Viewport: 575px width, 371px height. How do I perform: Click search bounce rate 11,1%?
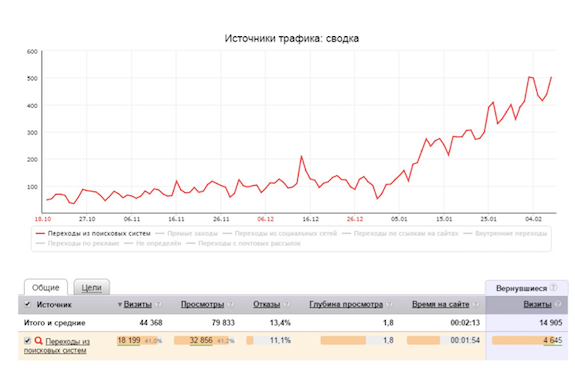click(280, 341)
